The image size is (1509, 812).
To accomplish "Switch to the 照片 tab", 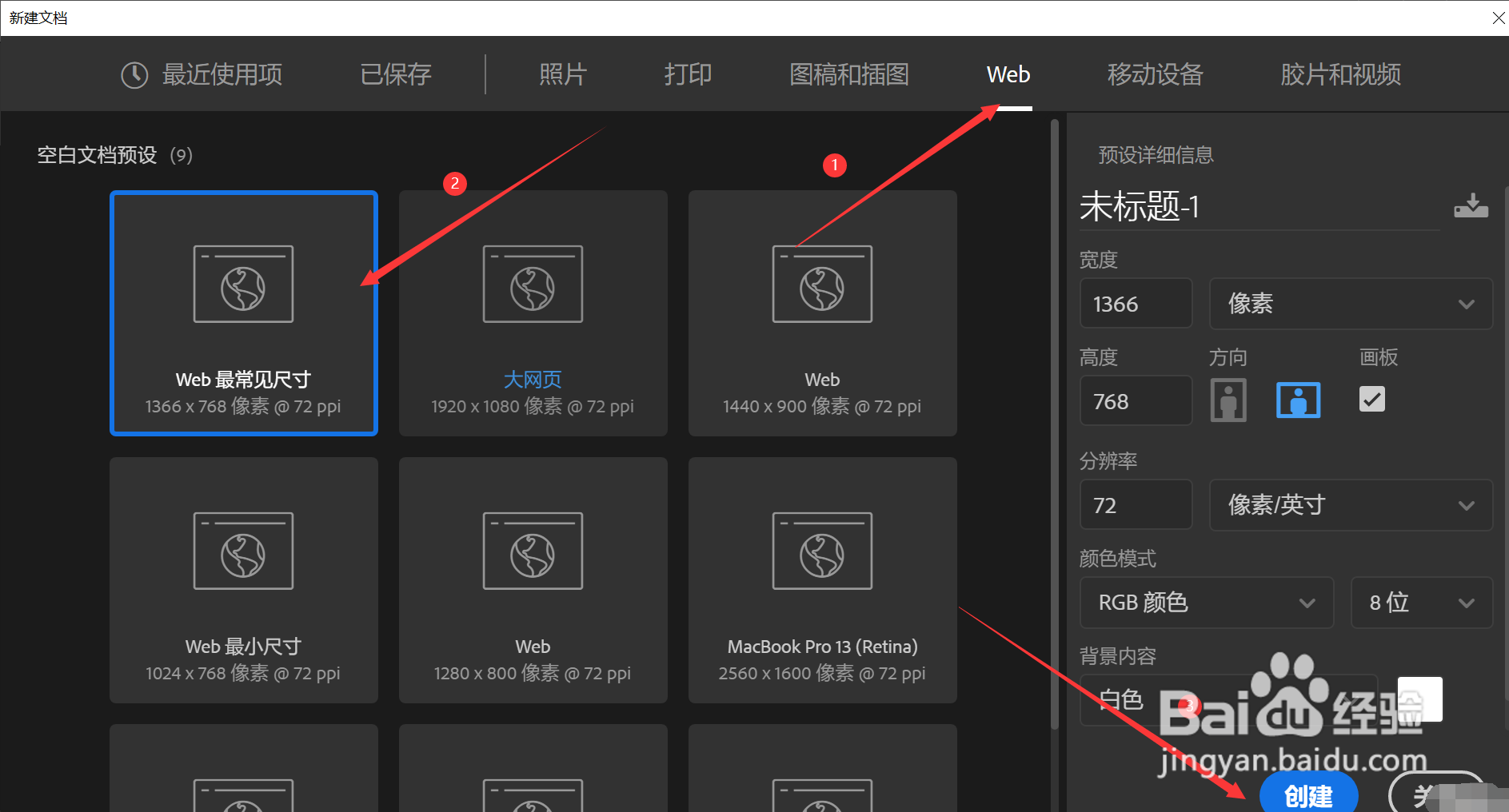I will pyautogui.click(x=563, y=74).
